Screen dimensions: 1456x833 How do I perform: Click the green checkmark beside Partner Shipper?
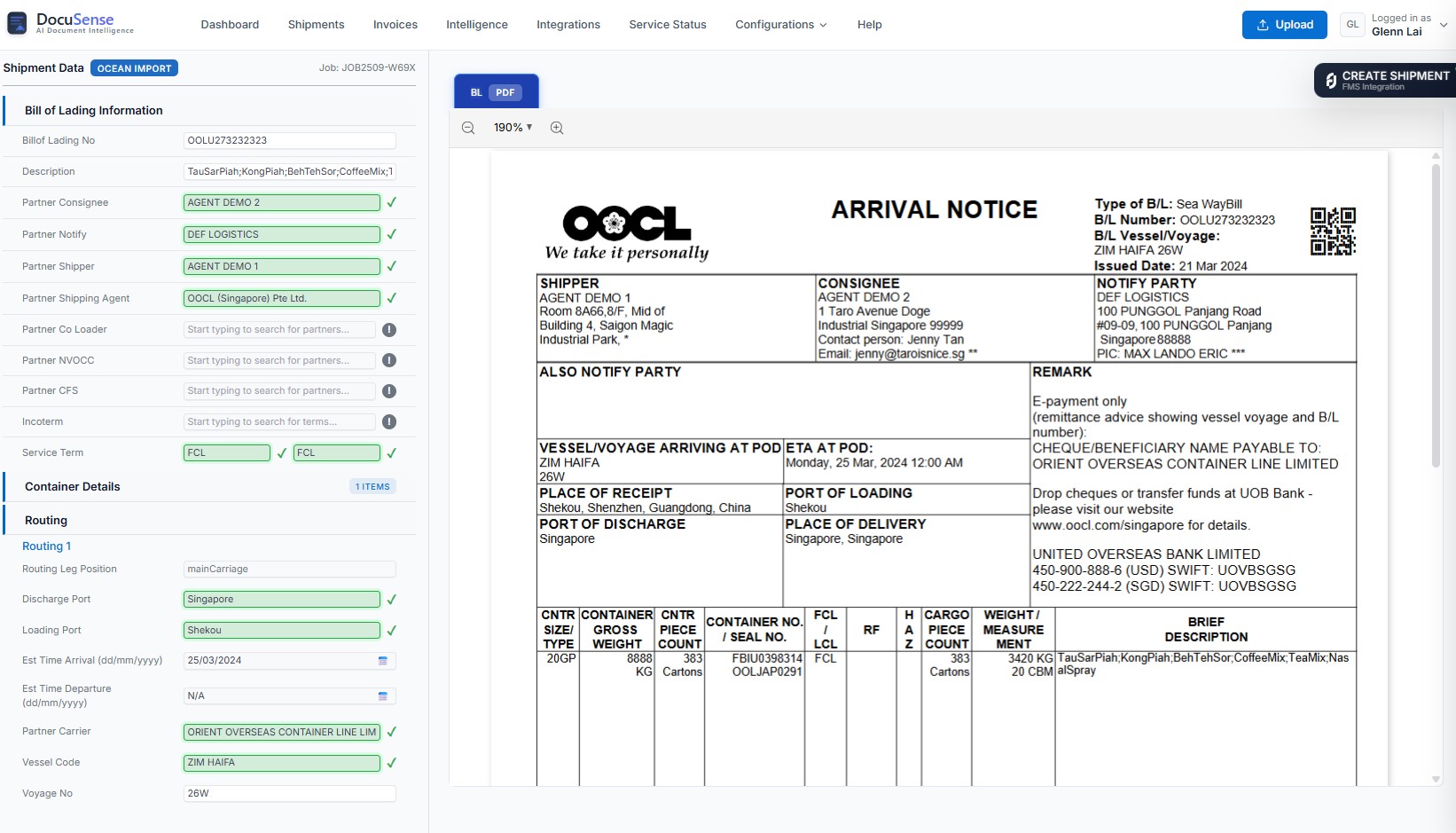tap(391, 266)
